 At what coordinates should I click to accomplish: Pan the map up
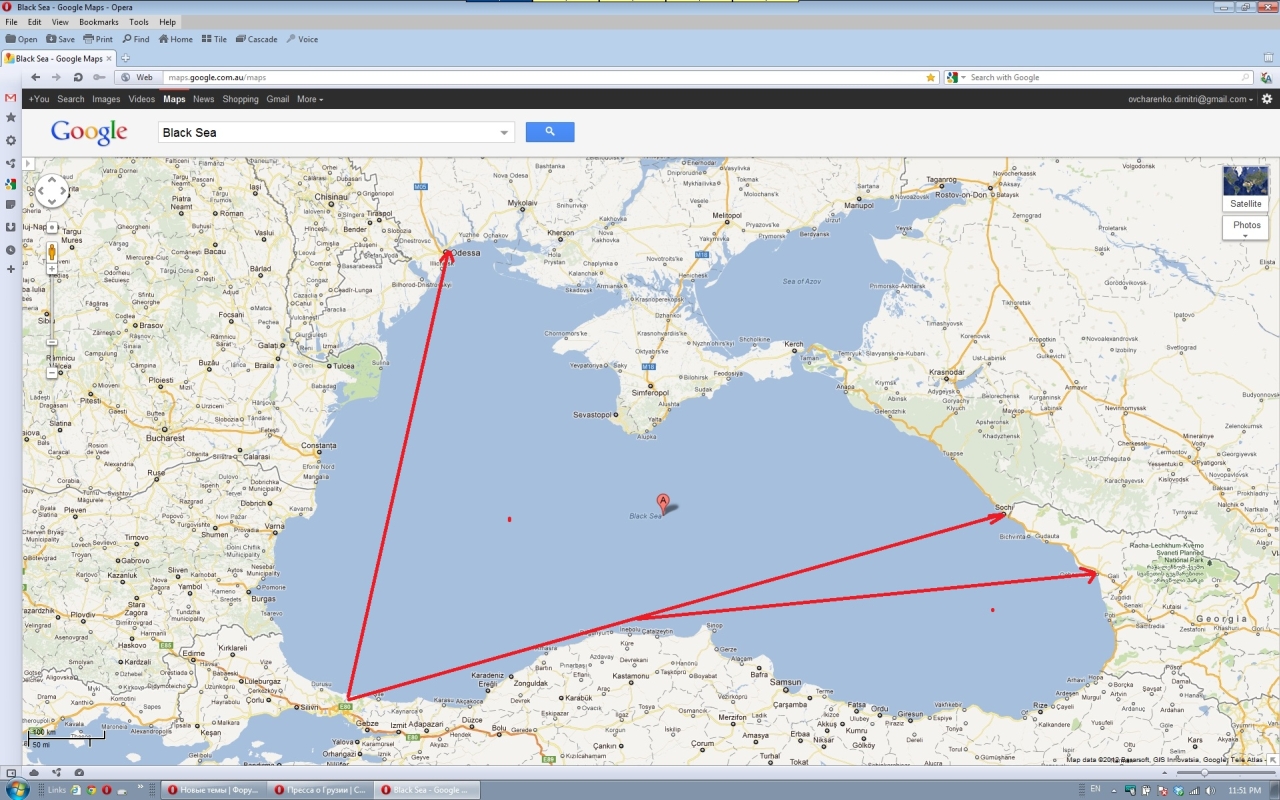[x=52, y=180]
